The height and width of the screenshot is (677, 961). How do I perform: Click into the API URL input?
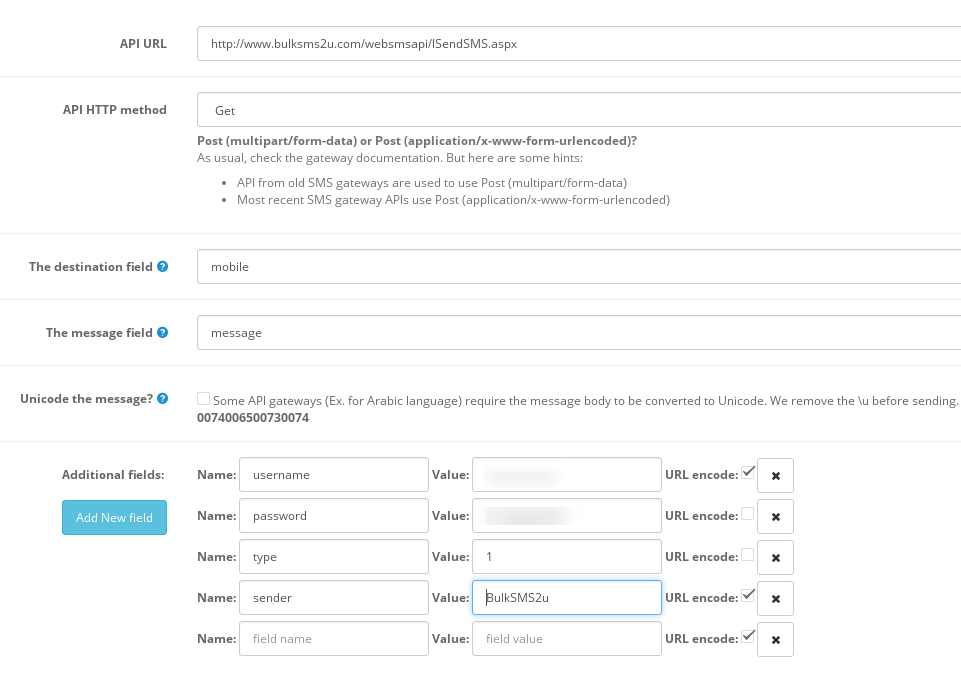578,44
